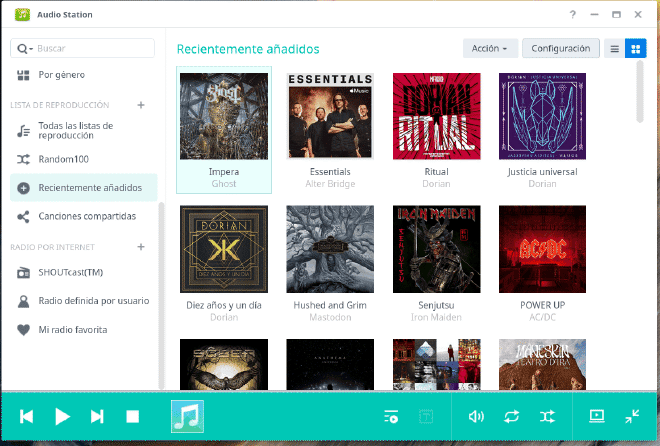Toggle shuffle mode in player bar
This screenshot has width=660, height=446.
547,417
